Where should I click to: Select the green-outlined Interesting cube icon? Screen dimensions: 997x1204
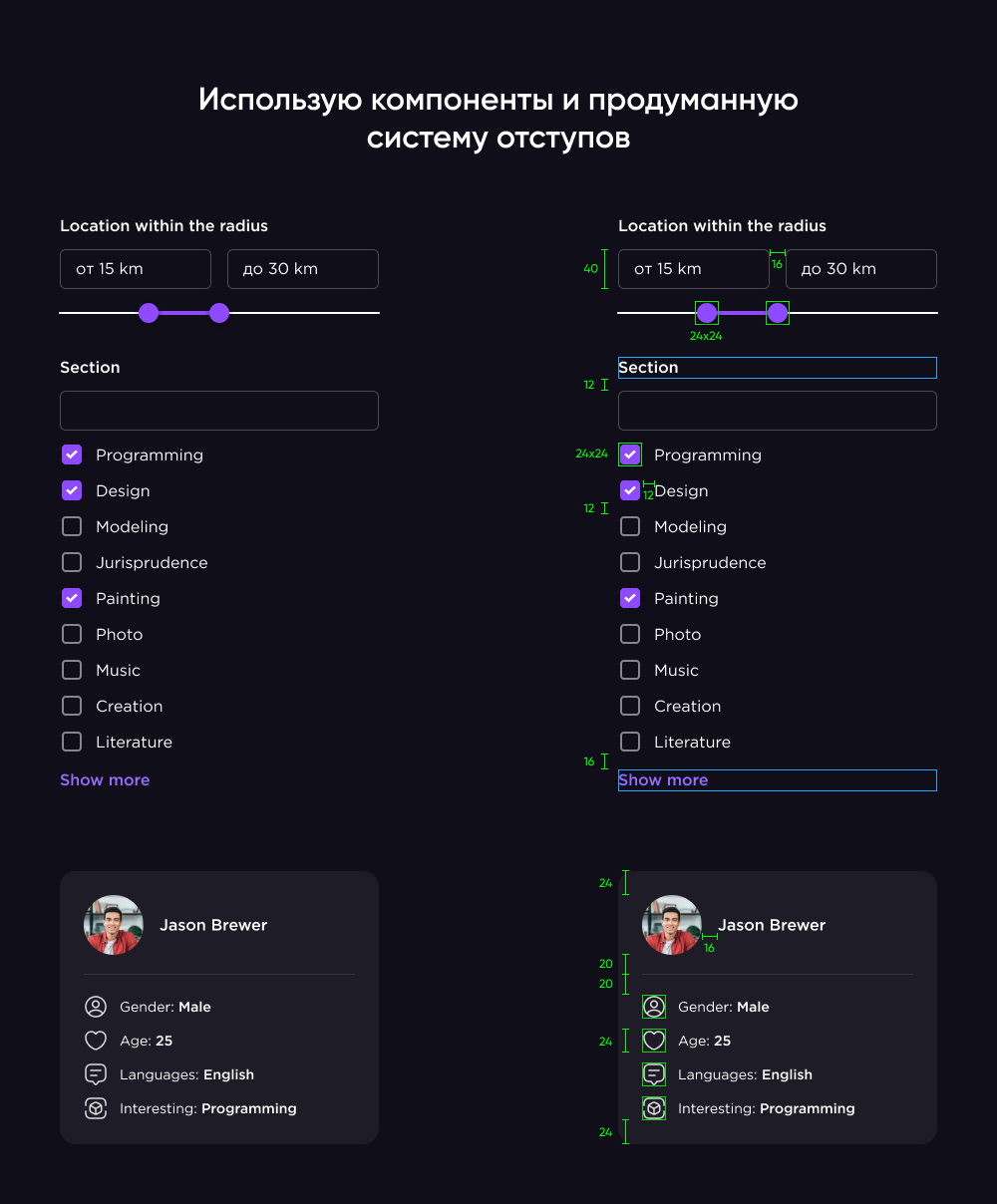point(654,1108)
